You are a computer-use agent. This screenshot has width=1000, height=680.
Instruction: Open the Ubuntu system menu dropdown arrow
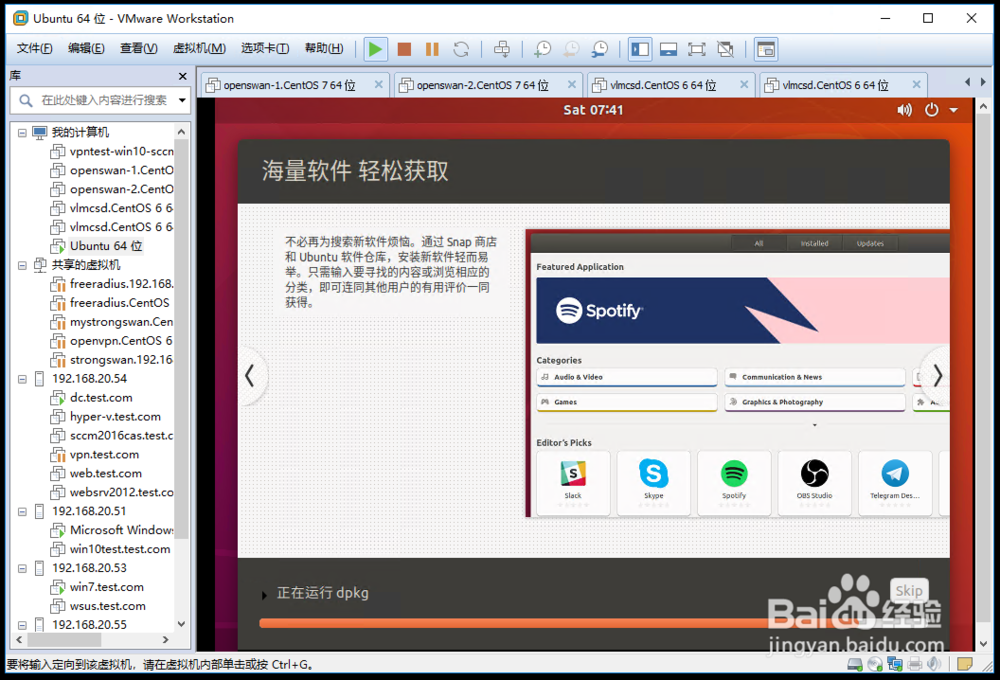click(x=953, y=110)
